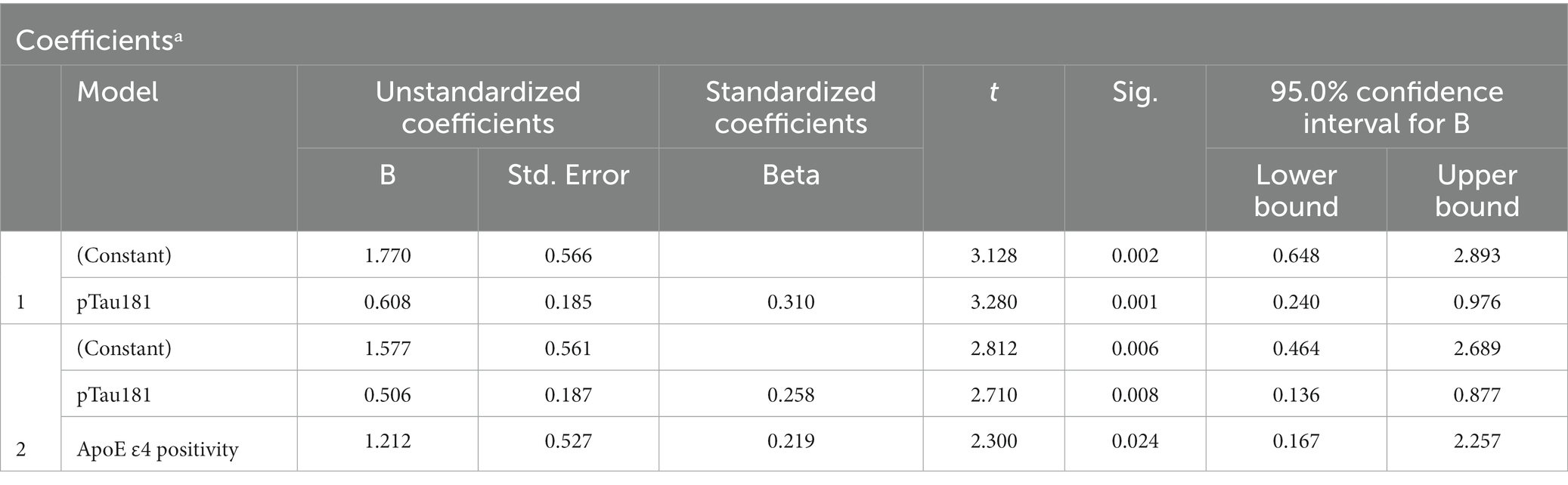Click the model 1 pTau181 label
The image size is (1568, 485).
tap(113, 303)
